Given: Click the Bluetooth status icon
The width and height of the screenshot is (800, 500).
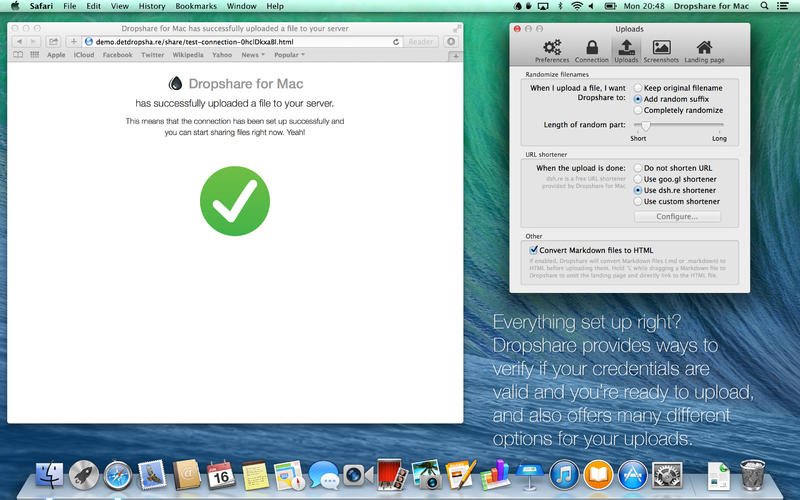Looking at the screenshot, I should tap(560, 6).
